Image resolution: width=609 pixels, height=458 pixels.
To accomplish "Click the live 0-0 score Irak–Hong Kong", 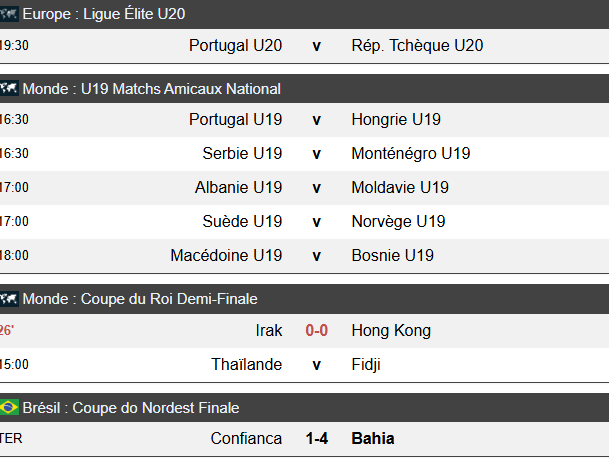I will [317, 331].
